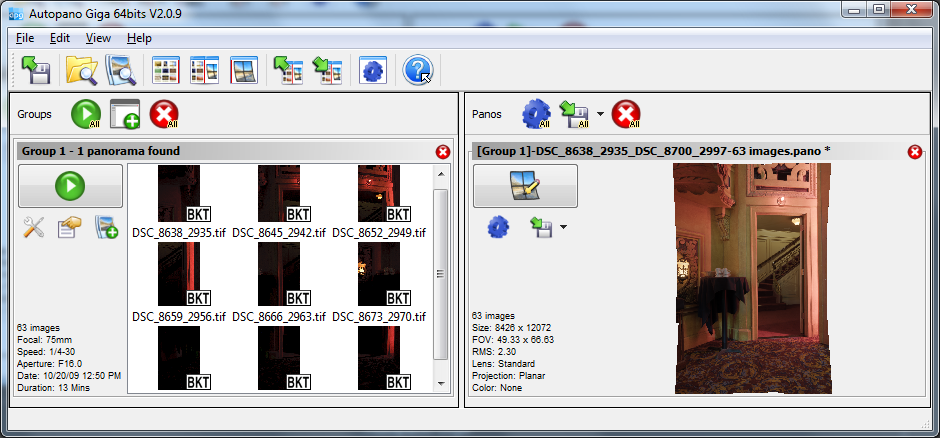Open the Help menu
Screen dimensions: 940x438
139,38
